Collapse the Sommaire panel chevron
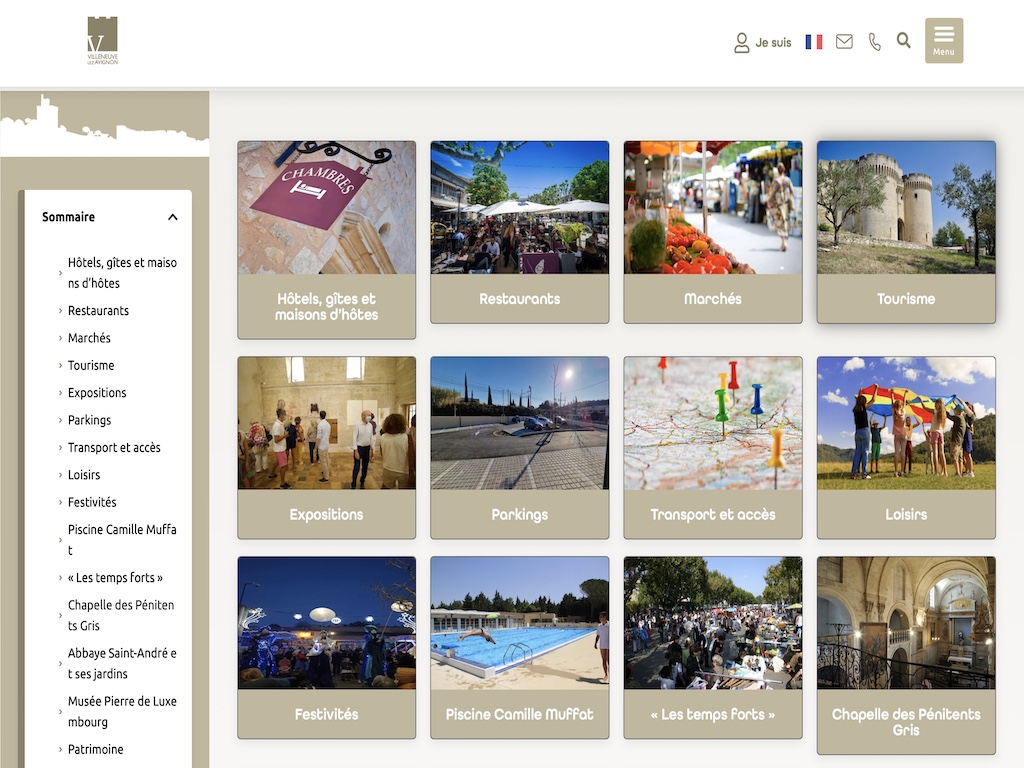 click(x=173, y=217)
